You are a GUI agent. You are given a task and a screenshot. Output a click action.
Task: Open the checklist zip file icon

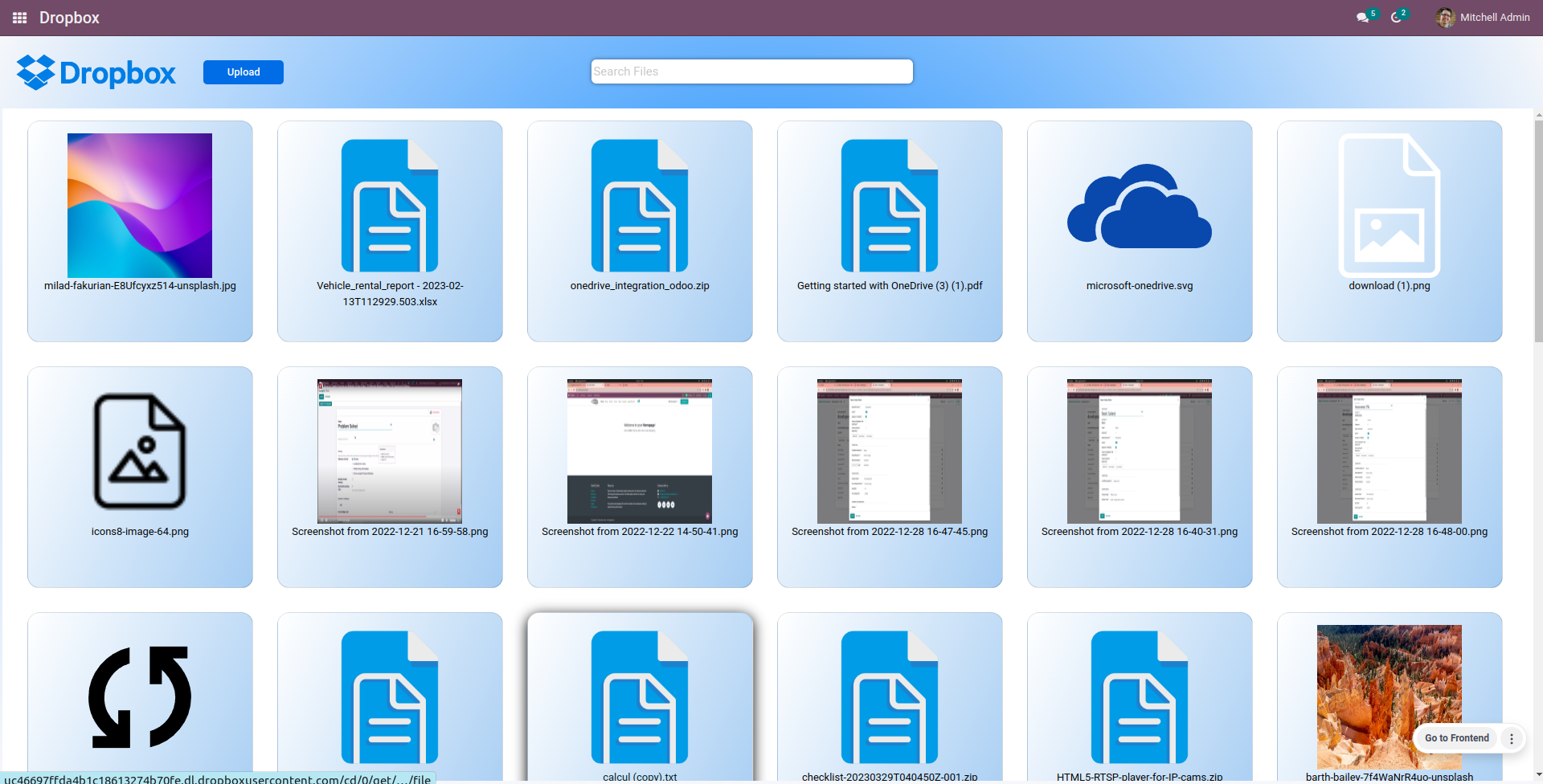pyautogui.click(x=890, y=697)
